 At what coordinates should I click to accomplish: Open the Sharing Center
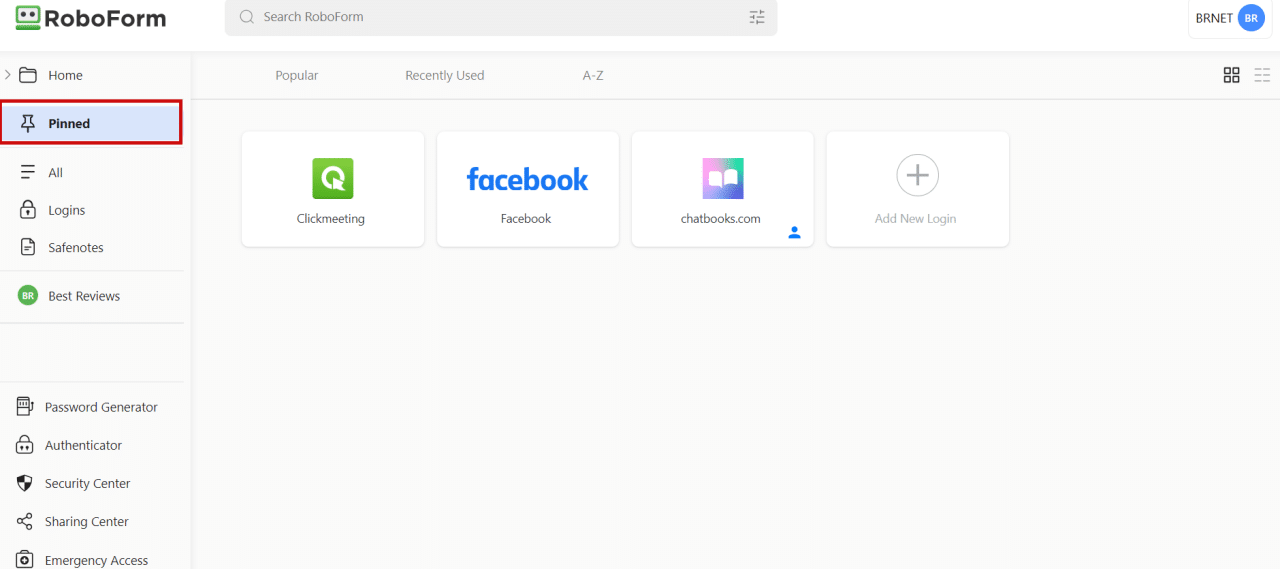pos(86,521)
